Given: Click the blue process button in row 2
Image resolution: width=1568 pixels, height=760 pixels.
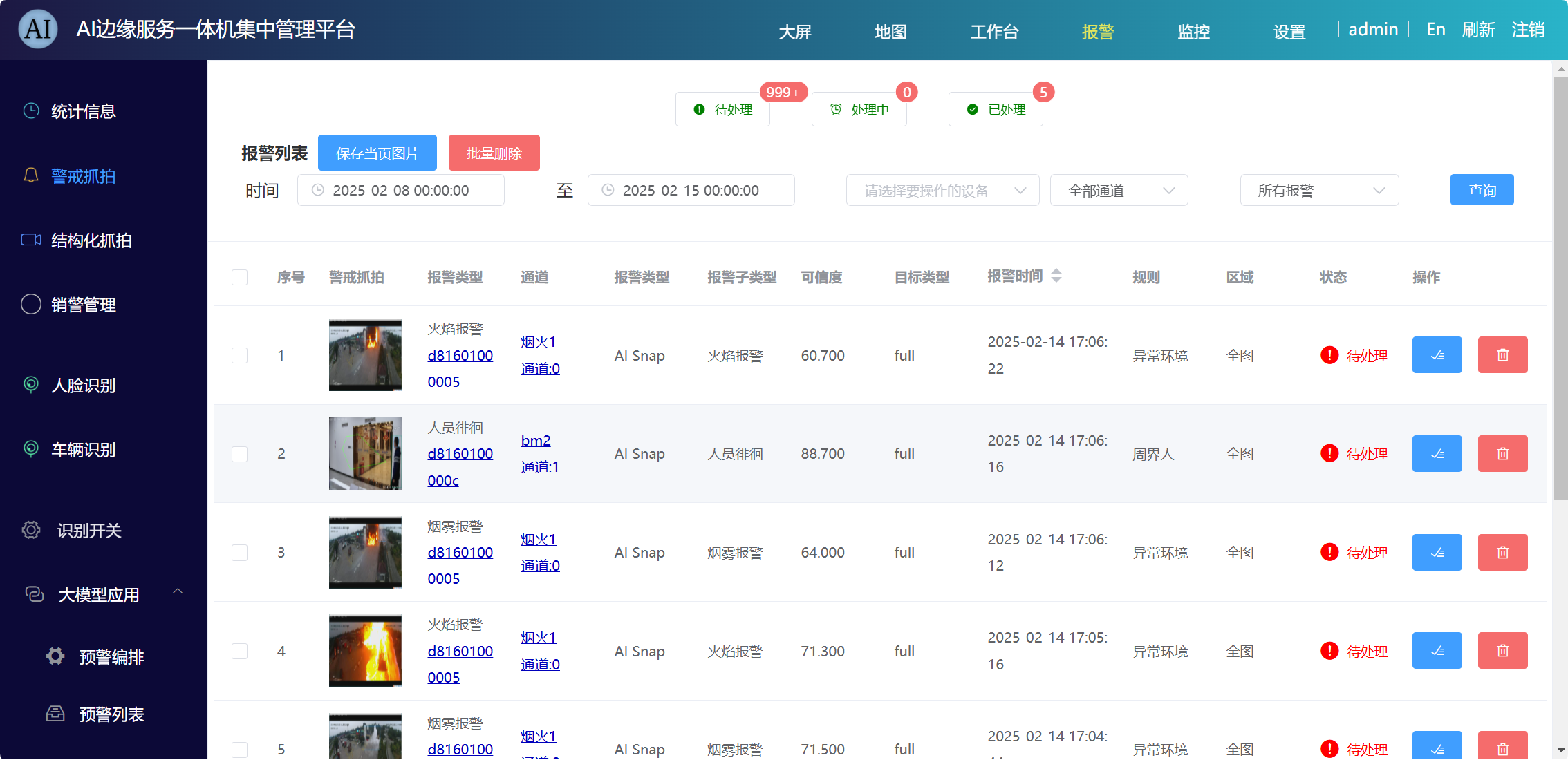Looking at the screenshot, I should (x=1437, y=454).
